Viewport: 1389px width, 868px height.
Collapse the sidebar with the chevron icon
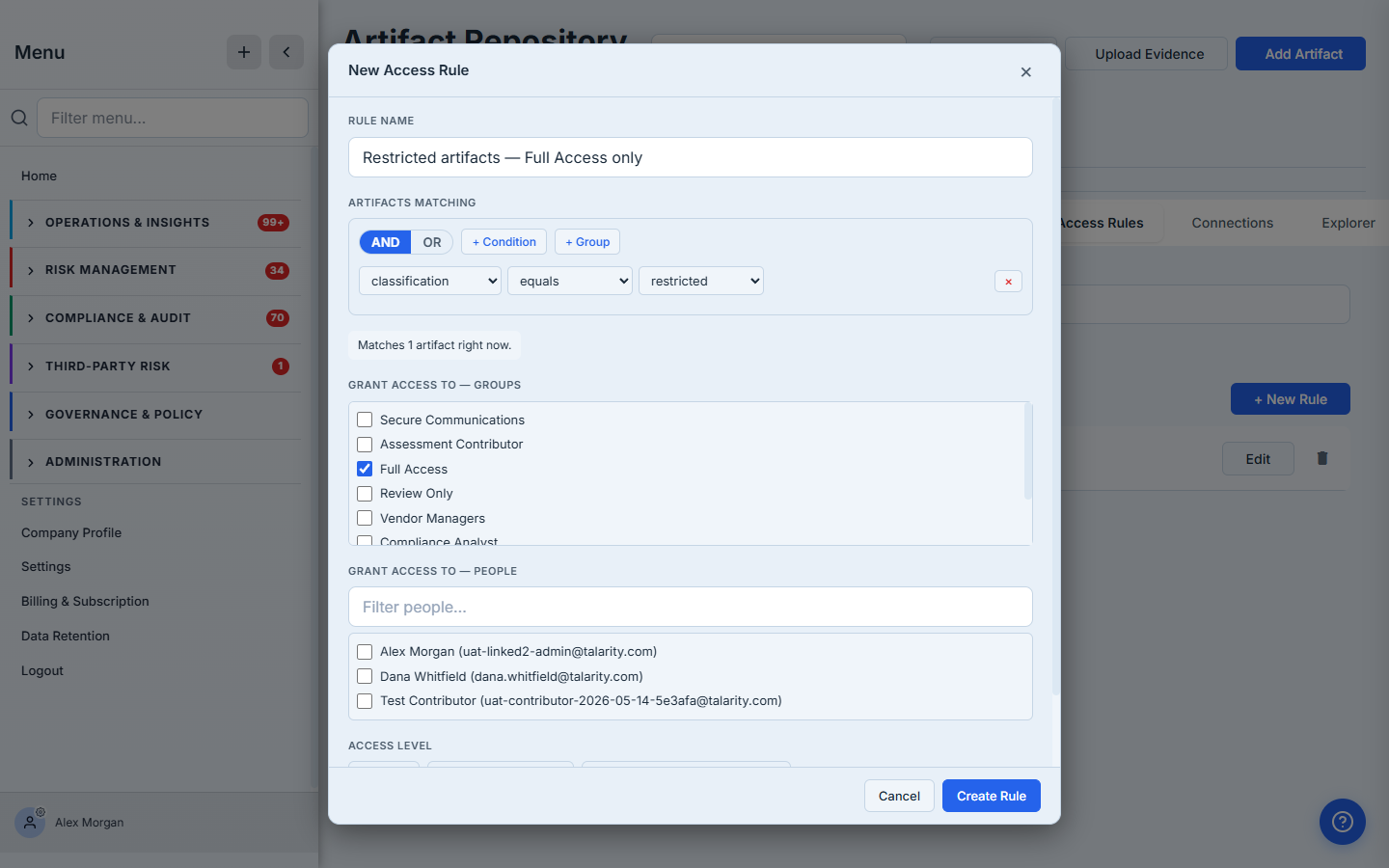(286, 52)
